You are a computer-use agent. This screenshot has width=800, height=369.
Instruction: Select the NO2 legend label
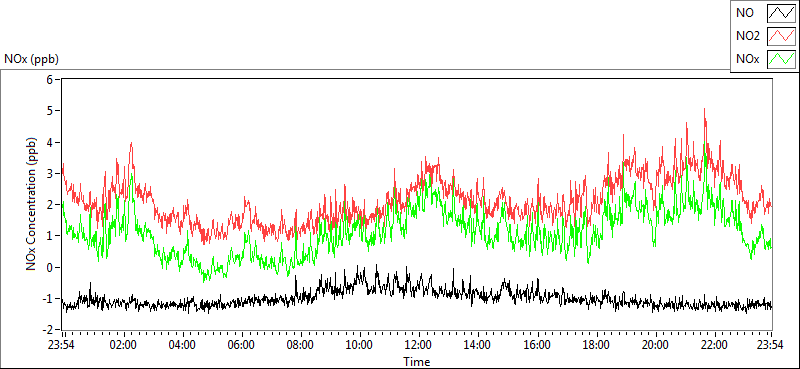[747, 37]
